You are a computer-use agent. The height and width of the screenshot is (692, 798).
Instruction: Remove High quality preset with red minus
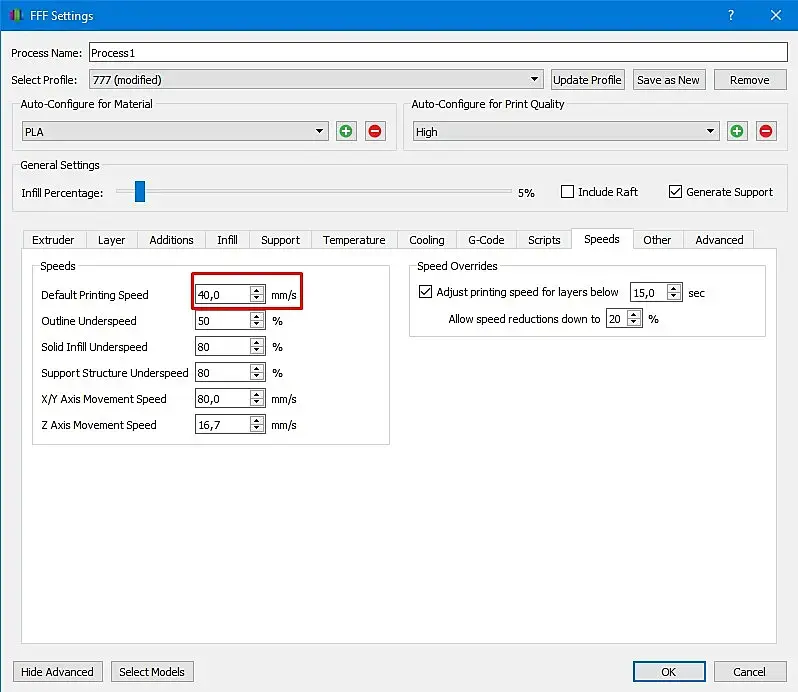(766, 131)
